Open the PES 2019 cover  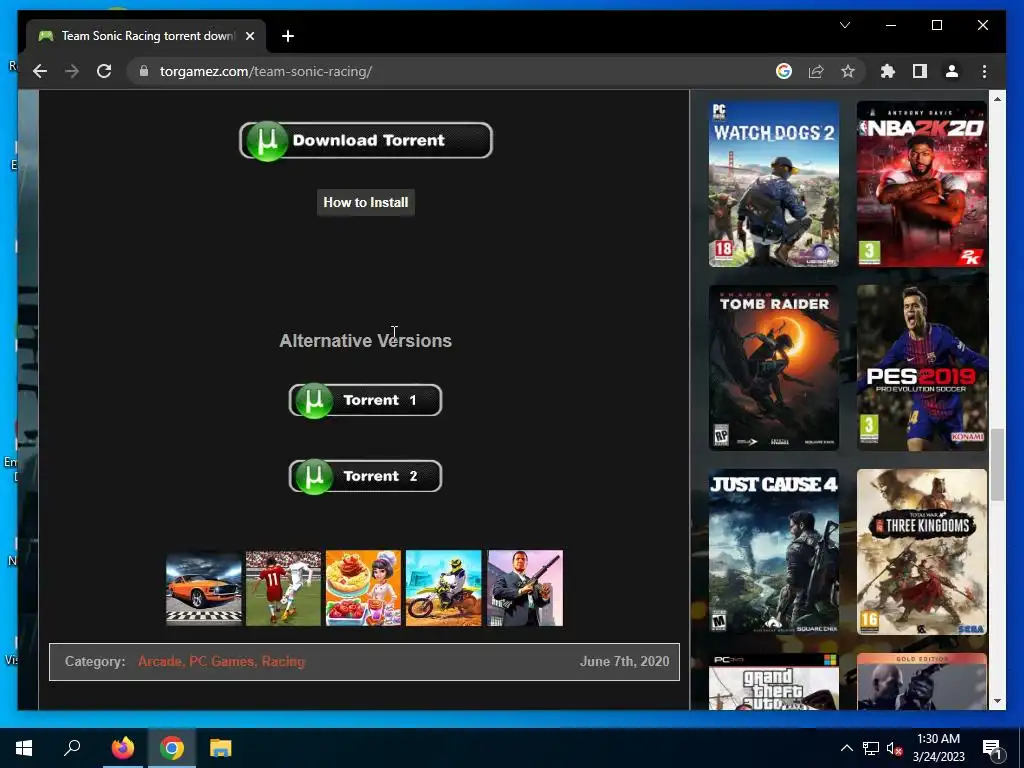pos(921,368)
